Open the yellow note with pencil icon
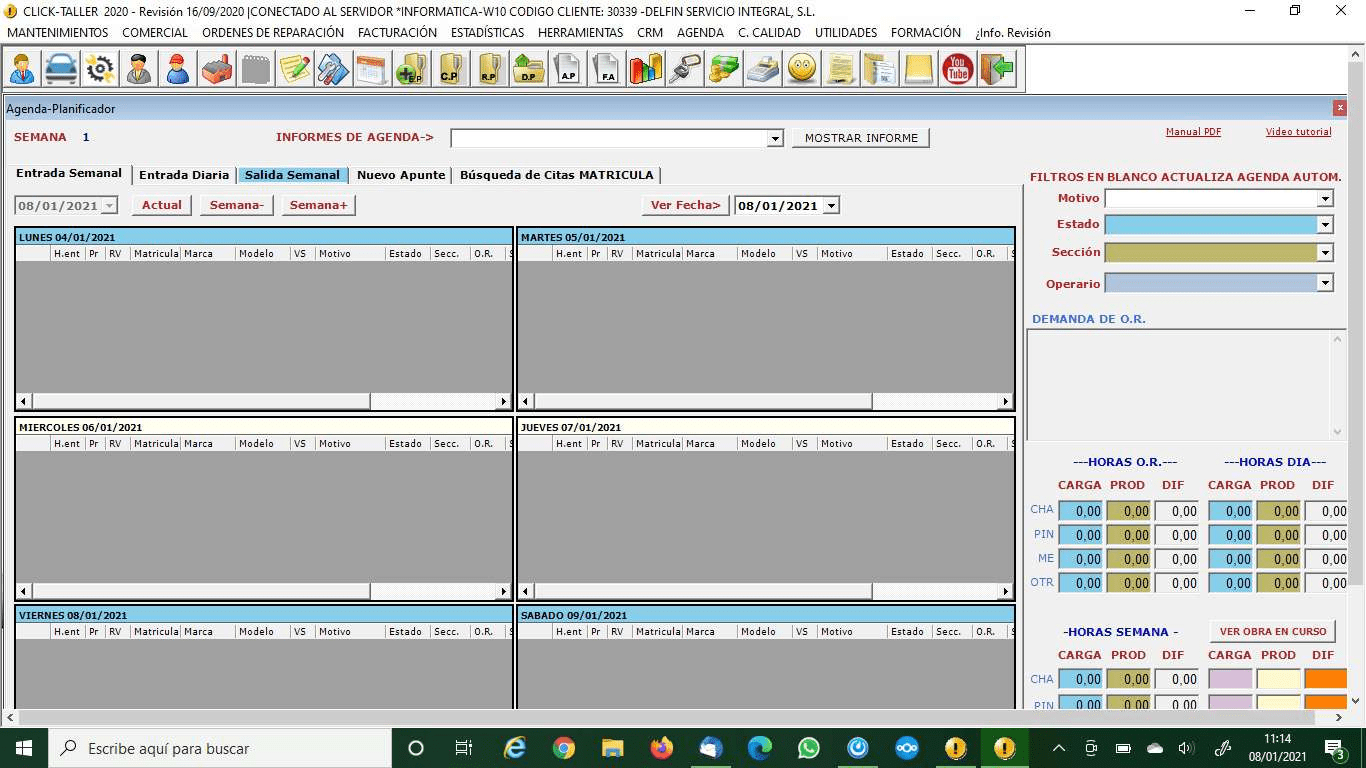 (295, 69)
